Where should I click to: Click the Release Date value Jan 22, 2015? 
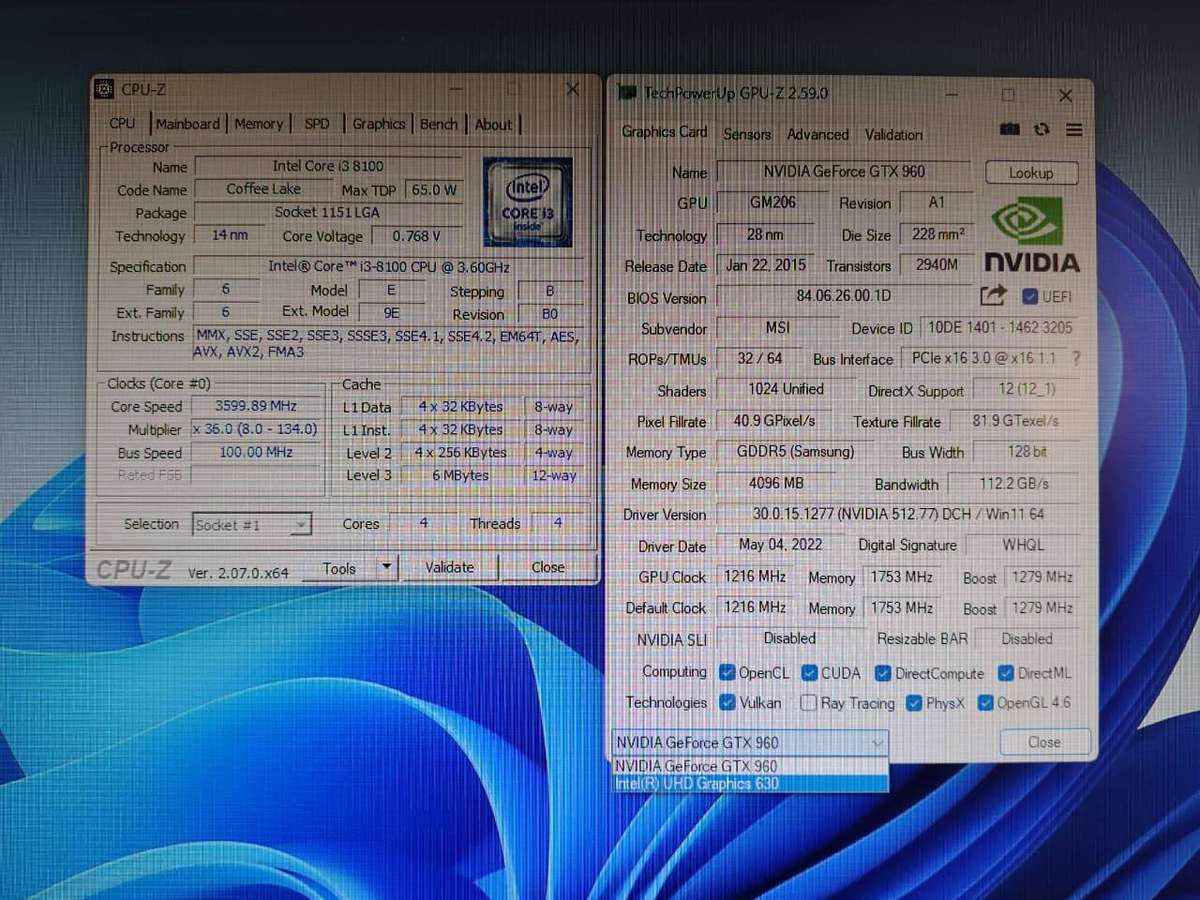click(765, 265)
